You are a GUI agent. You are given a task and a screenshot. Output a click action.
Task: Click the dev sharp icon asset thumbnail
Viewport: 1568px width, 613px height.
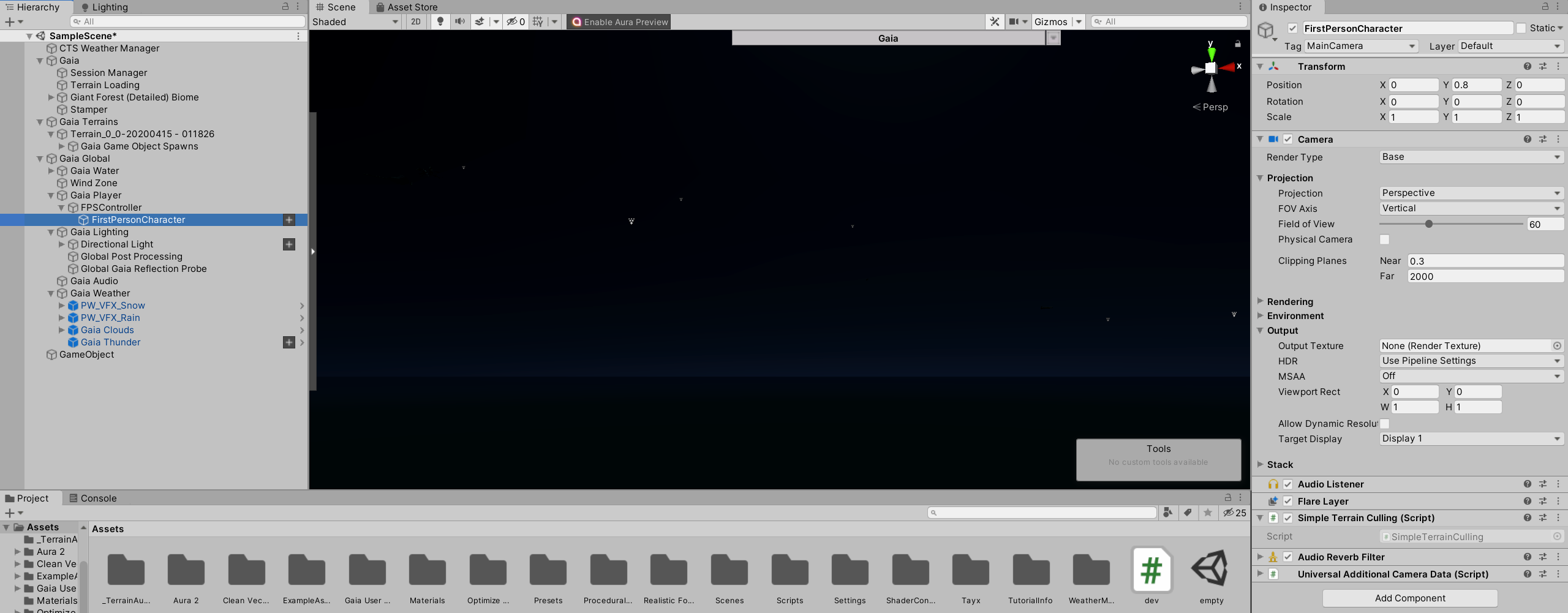point(1151,570)
